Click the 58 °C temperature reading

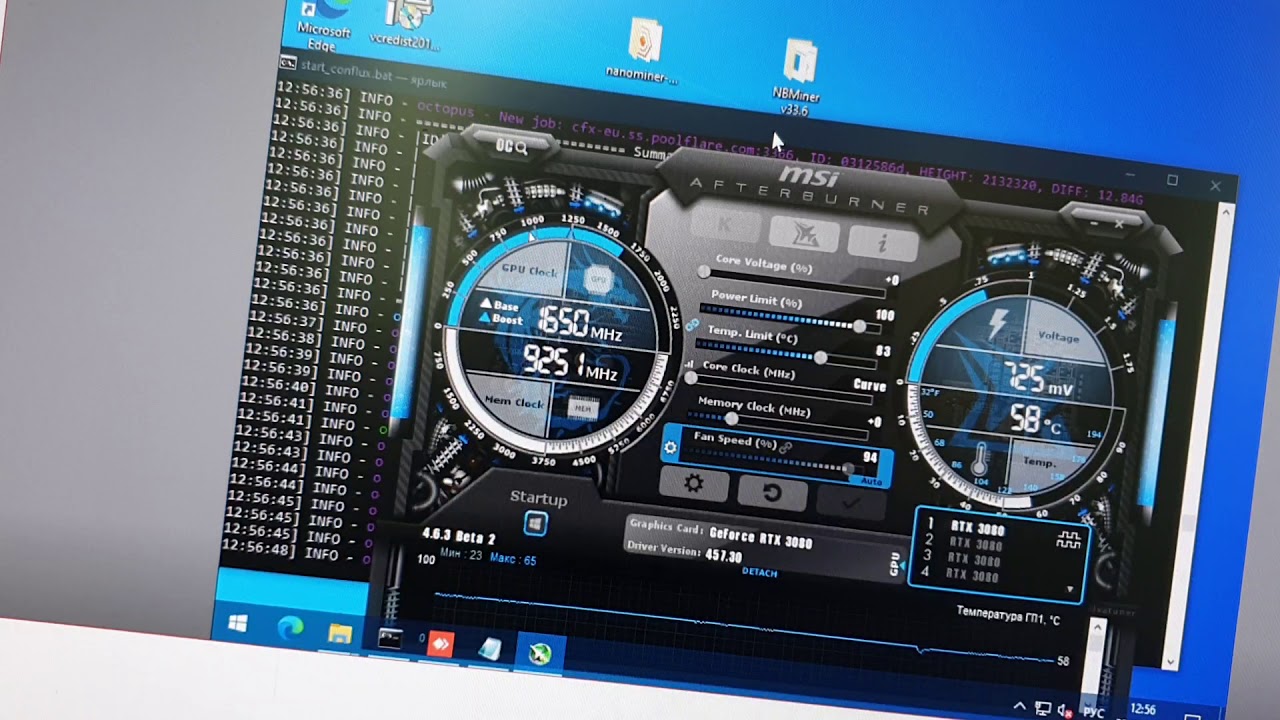point(1034,420)
